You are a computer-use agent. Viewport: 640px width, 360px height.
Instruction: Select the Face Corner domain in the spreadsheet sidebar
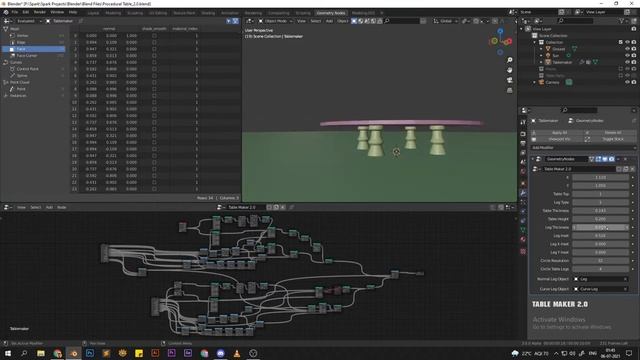pos(33,56)
